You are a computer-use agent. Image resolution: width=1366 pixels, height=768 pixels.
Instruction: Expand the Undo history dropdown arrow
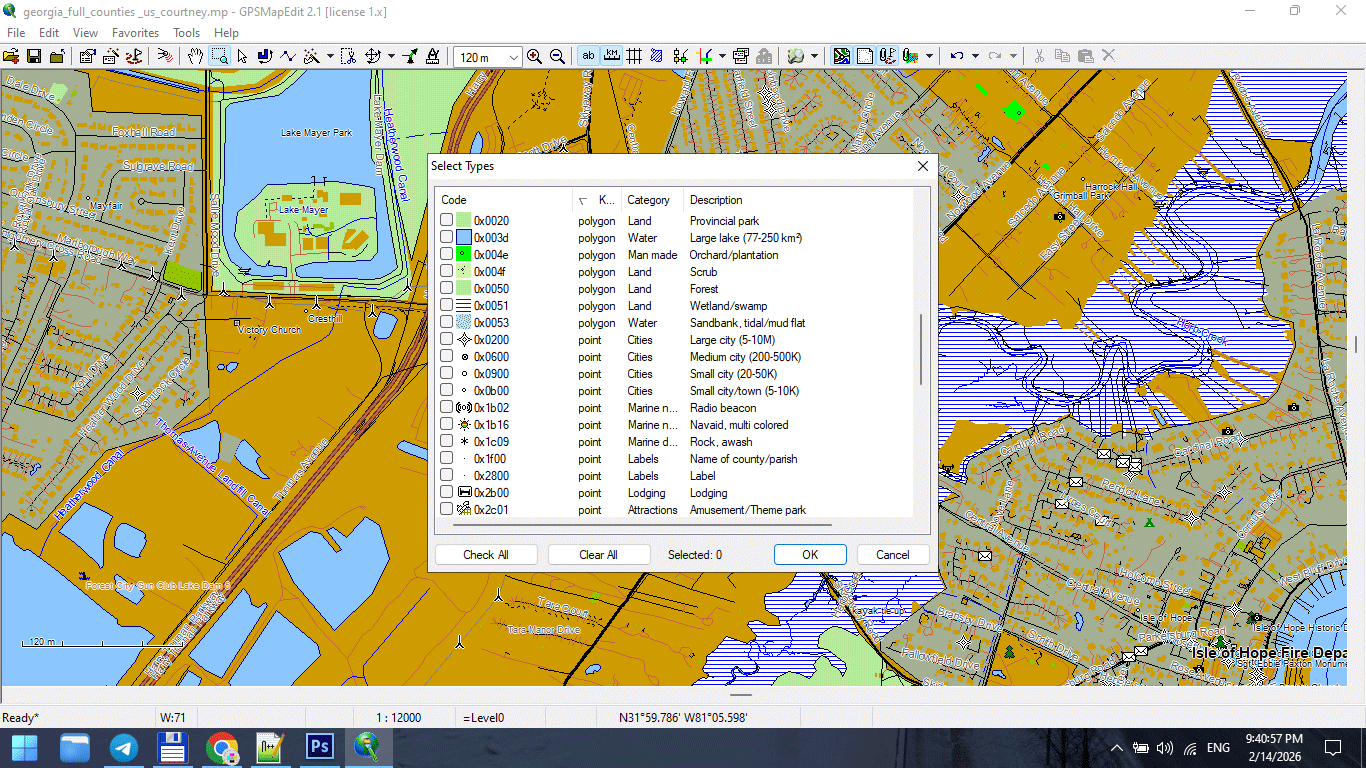(x=976, y=56)
